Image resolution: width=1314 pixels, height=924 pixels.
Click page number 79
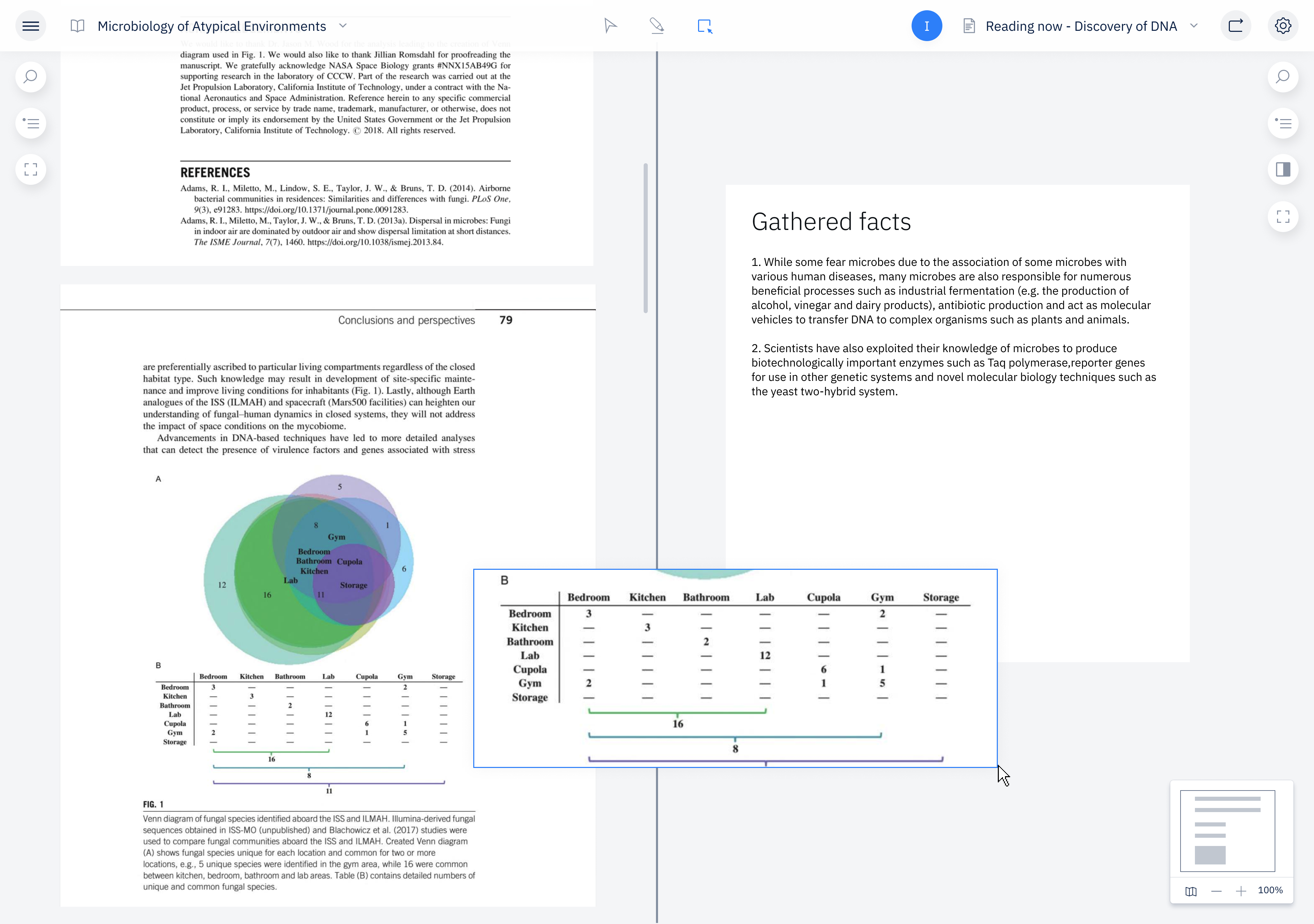click(506, 320)
